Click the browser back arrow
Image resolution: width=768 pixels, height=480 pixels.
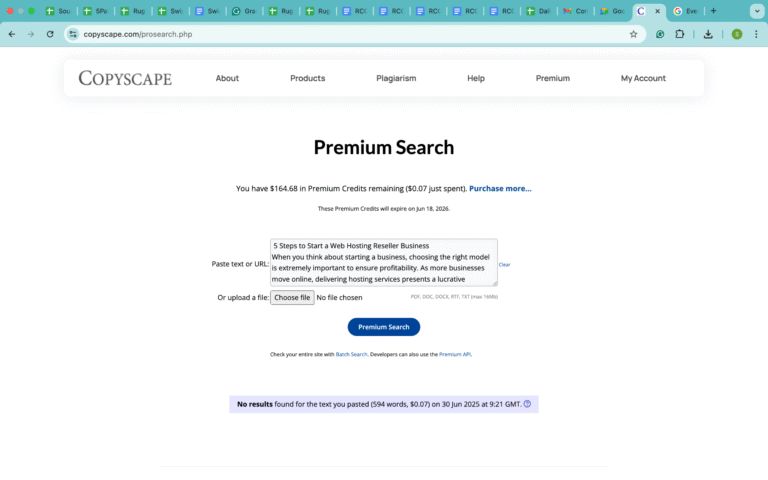coord(12,34)
